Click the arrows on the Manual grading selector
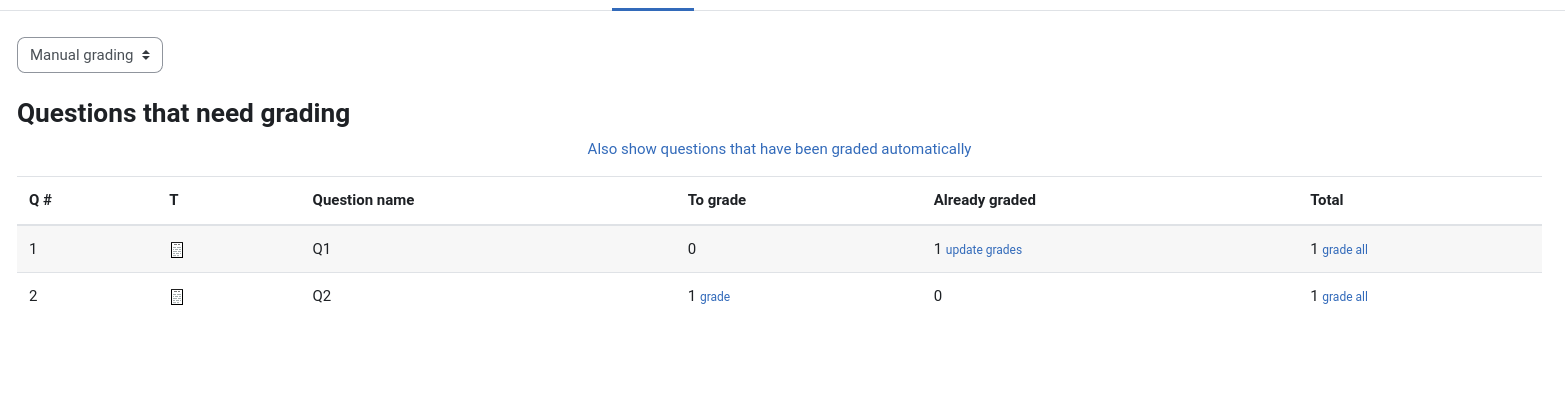1565x393 pixels. coord(146,56)
